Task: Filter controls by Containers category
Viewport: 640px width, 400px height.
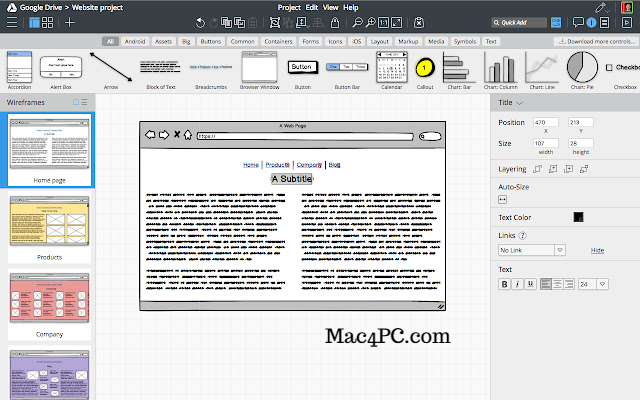Action: (x=278, y=41)
